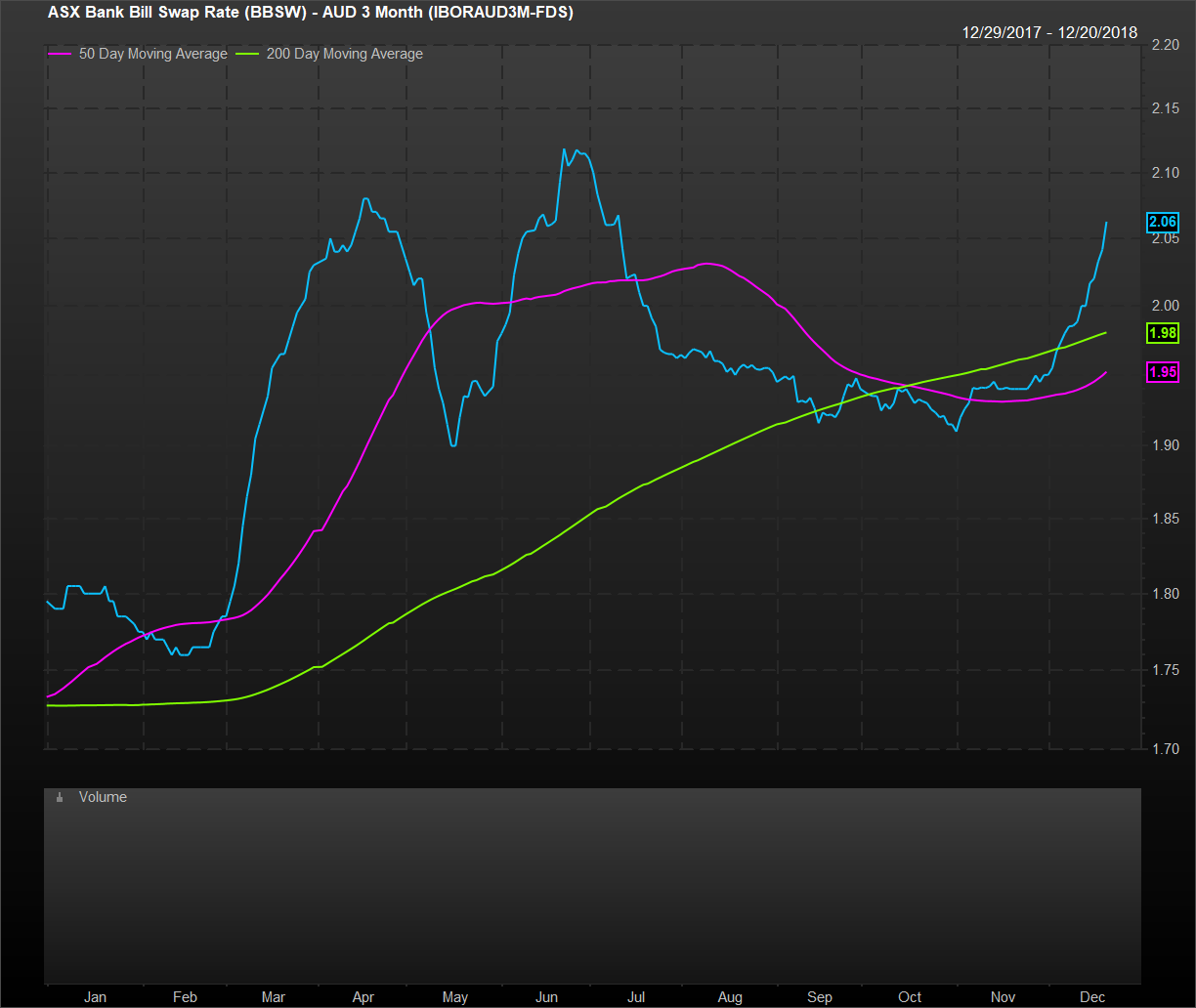Click the Sep month label on the axis
The image size is (1196, 1008).
pyautogui.click(x=819, y=997)
